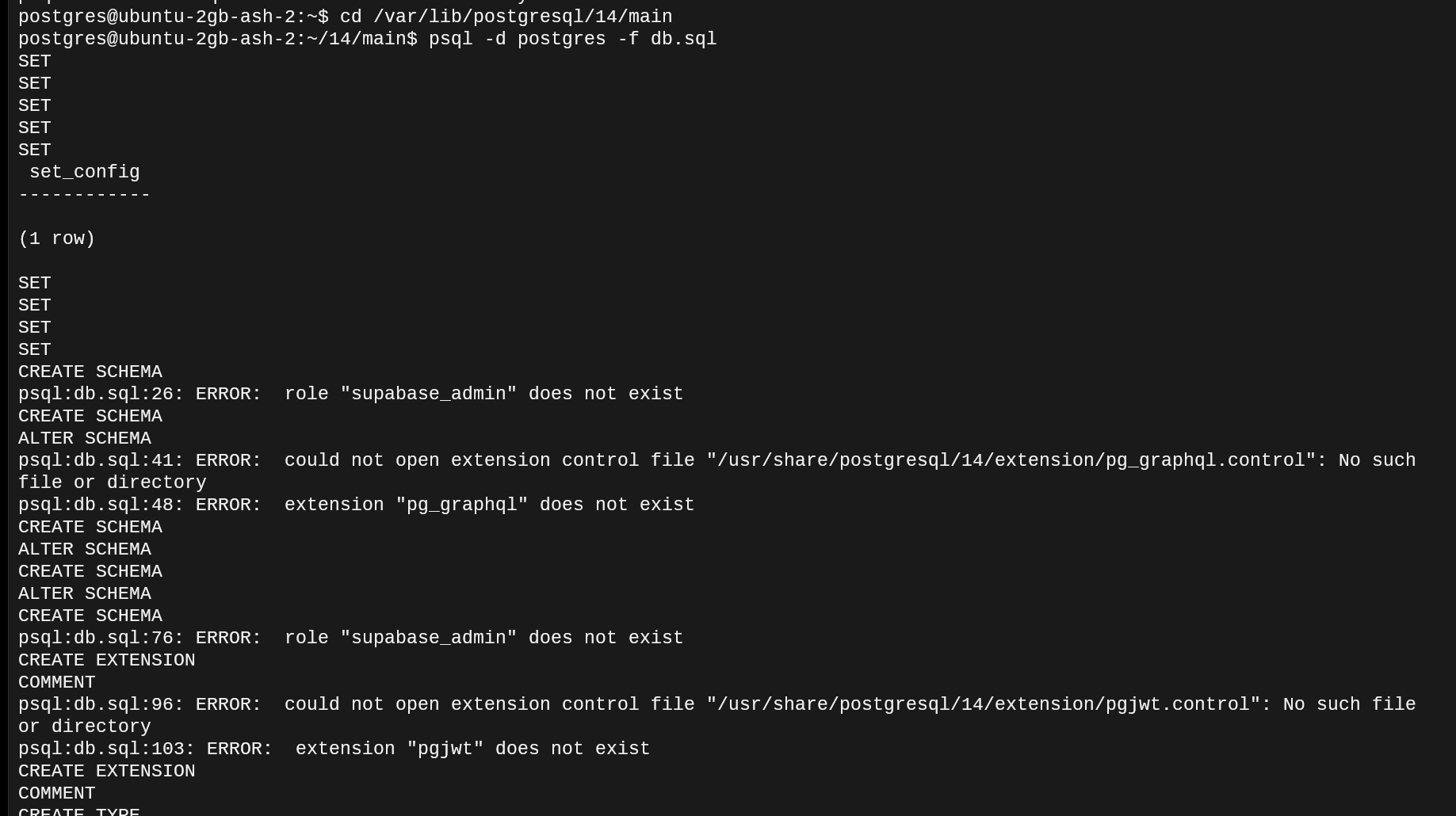Click the 'cd /var/lib/postgresql/14/main' command
1456x816 pixels.
(x=506, y=17)
